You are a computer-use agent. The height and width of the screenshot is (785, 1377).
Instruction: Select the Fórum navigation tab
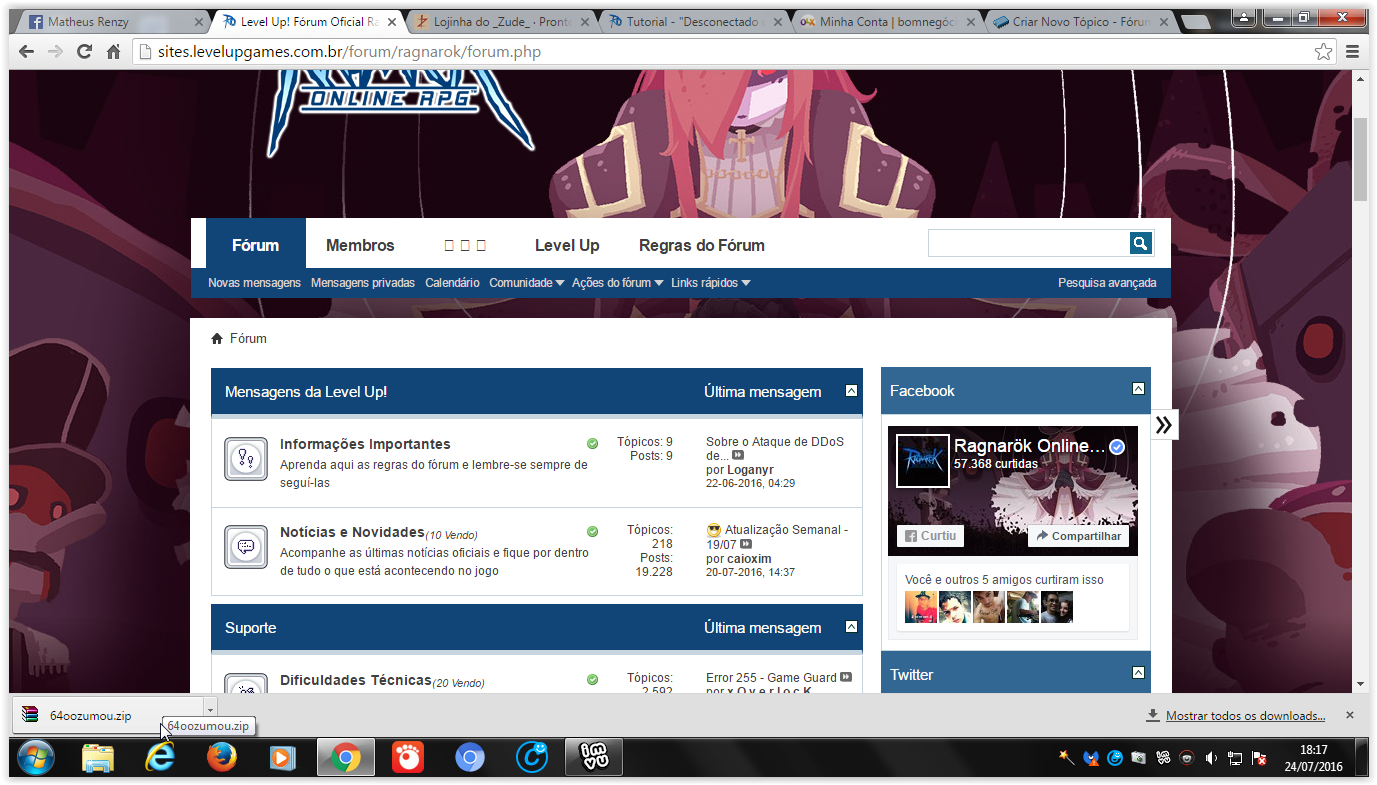click(x=255, y=244)
